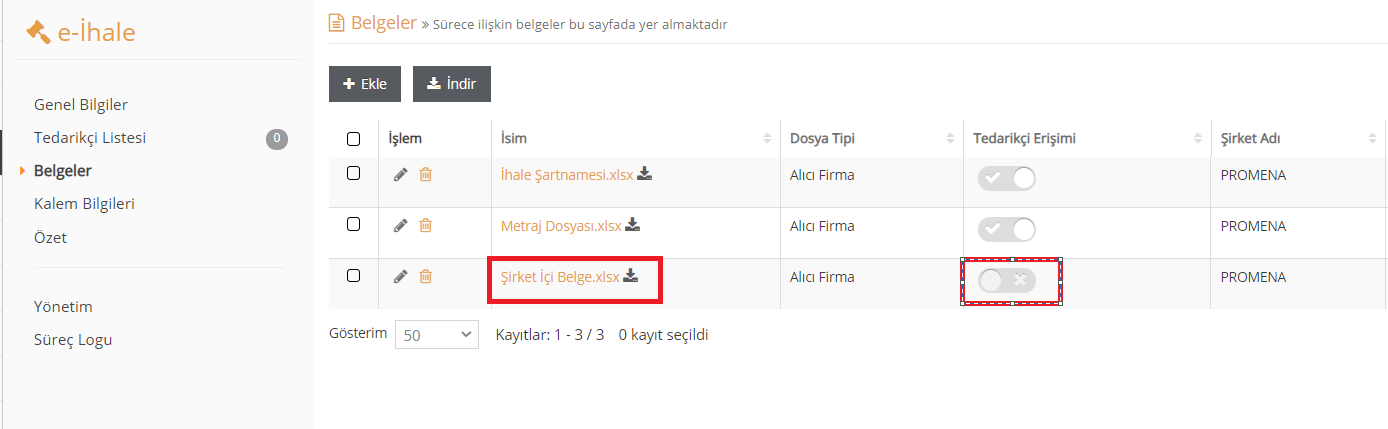Click the Ekle button
This screenshot has height=429, width=1388.
click(x=365, y=84)
